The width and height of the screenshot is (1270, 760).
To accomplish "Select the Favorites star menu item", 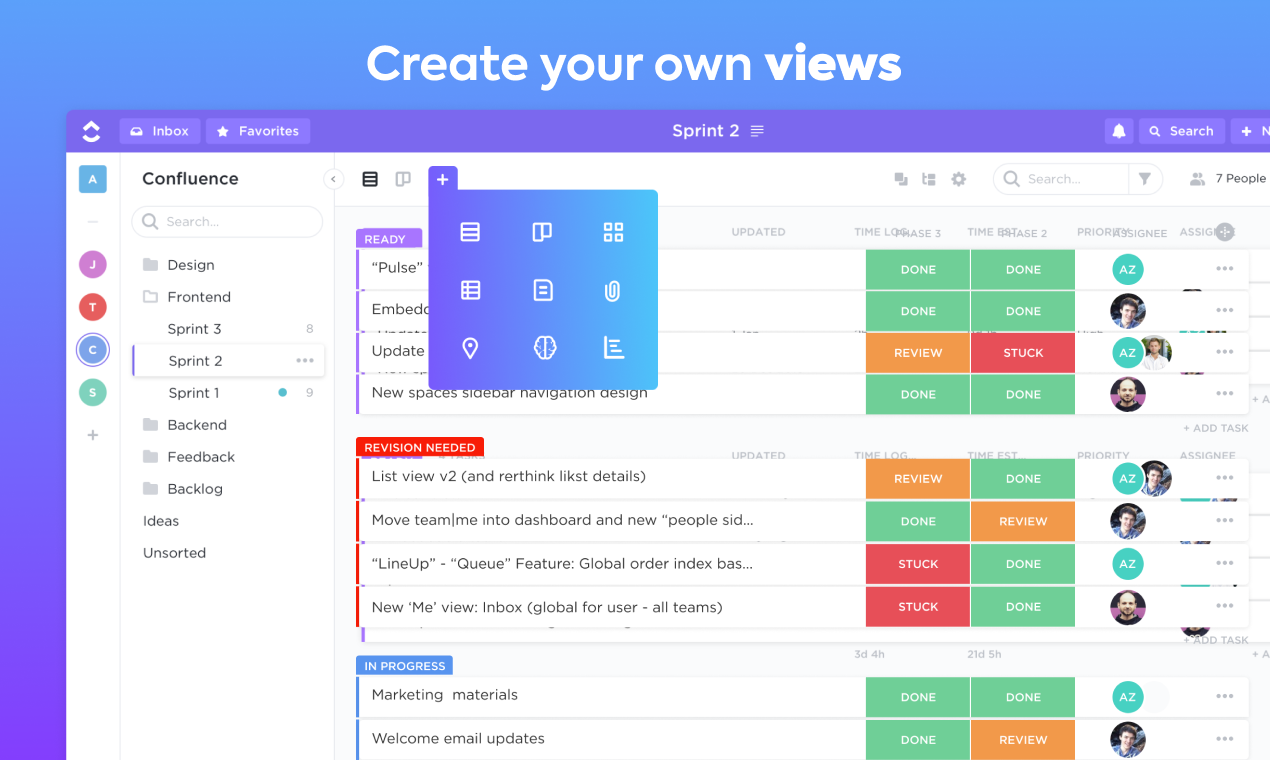I will [x=258, y=130].
